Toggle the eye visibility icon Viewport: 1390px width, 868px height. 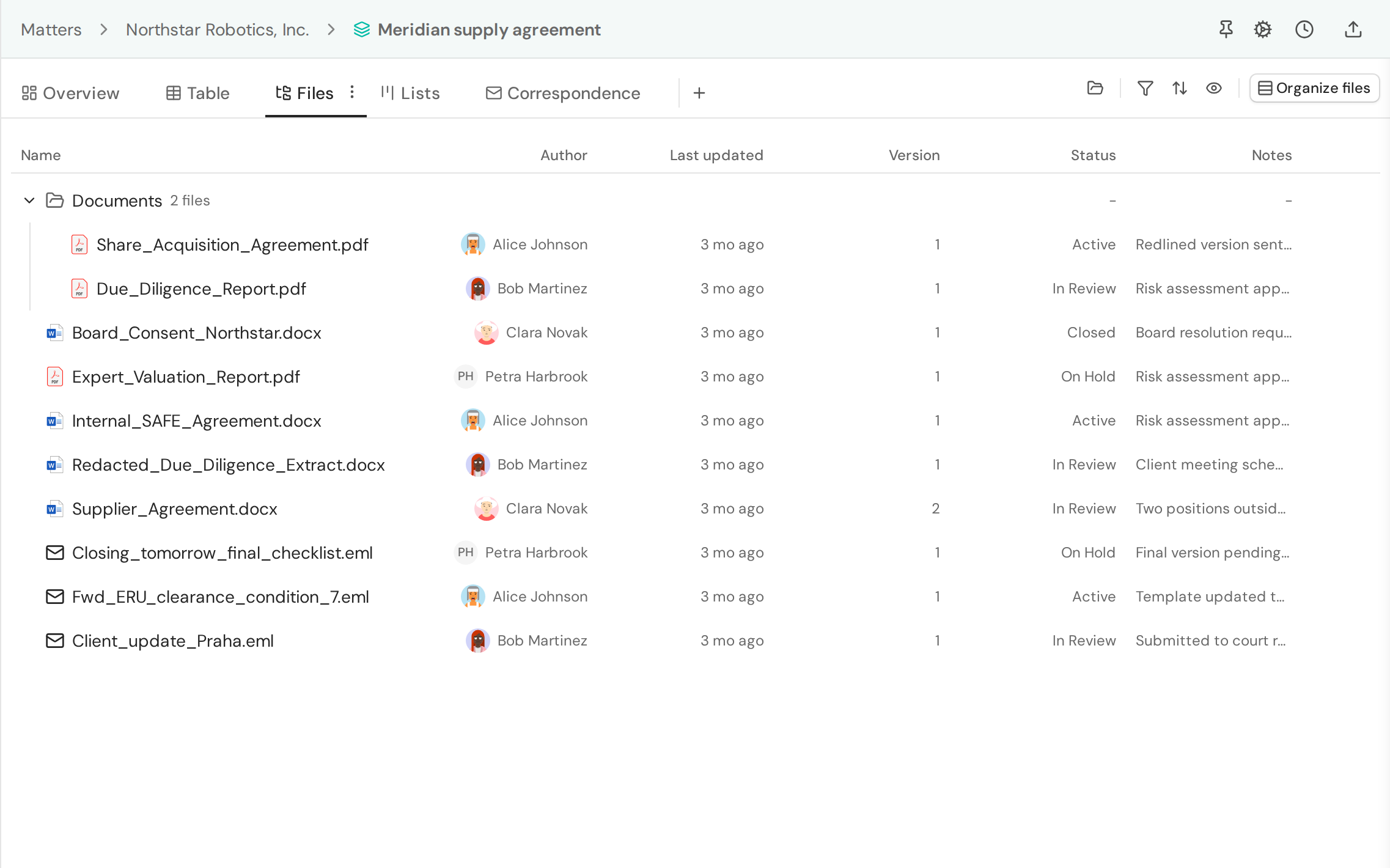click(1214, 88)
